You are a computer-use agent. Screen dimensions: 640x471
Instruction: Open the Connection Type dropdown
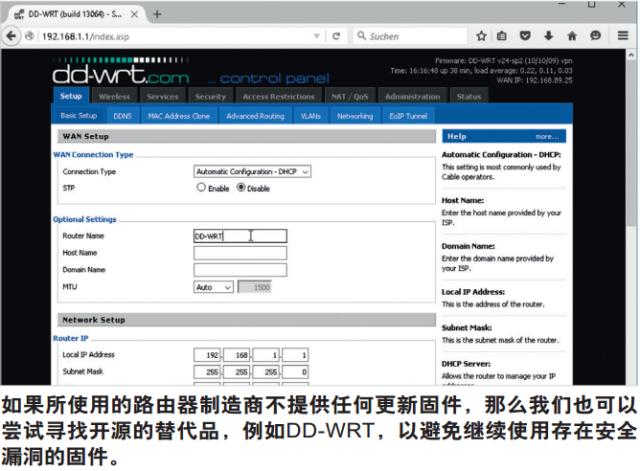pyautogui.click(x=252, y=171)
